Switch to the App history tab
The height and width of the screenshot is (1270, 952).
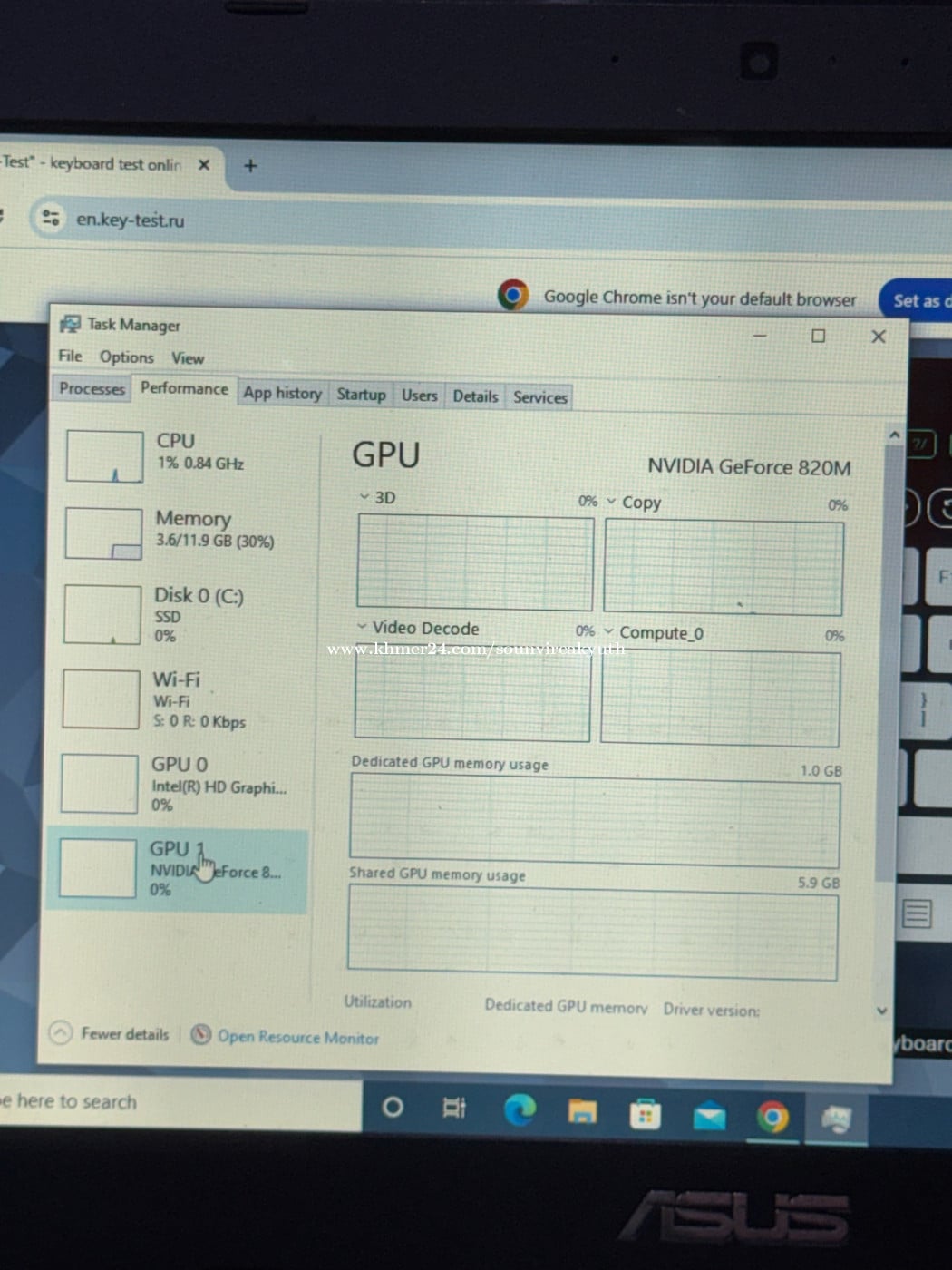tap(282, 393)
